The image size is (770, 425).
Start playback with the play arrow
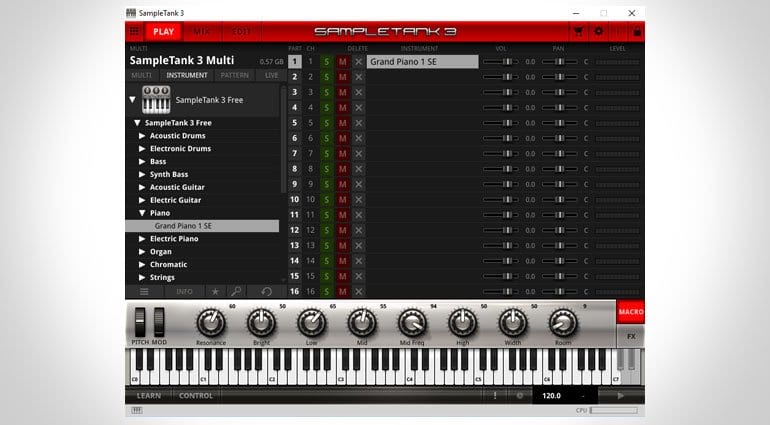621,396
